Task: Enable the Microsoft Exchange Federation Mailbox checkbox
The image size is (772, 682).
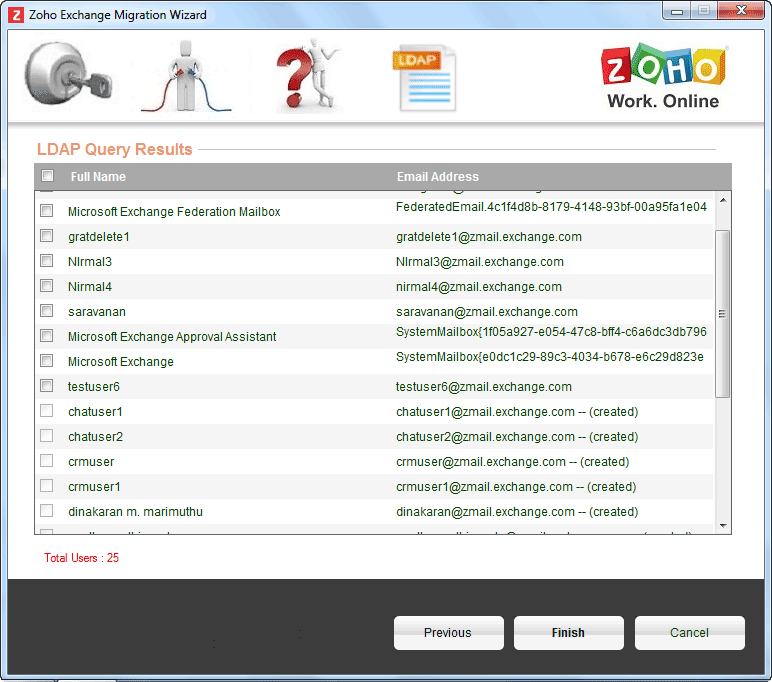Action: 46,211
